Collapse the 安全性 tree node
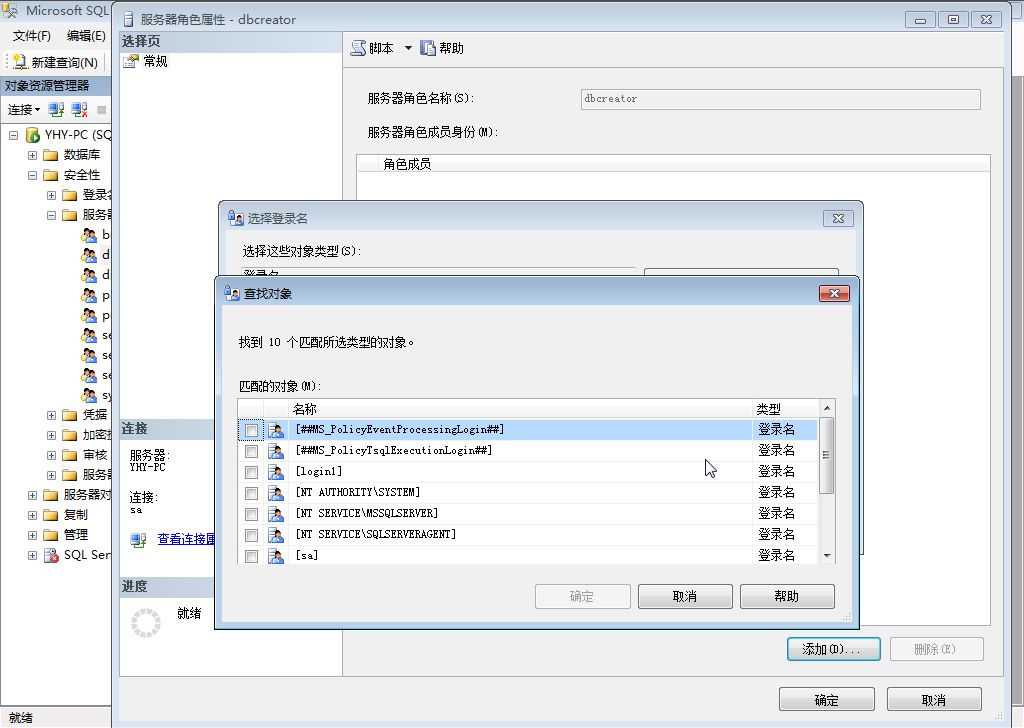 (32, 176)
